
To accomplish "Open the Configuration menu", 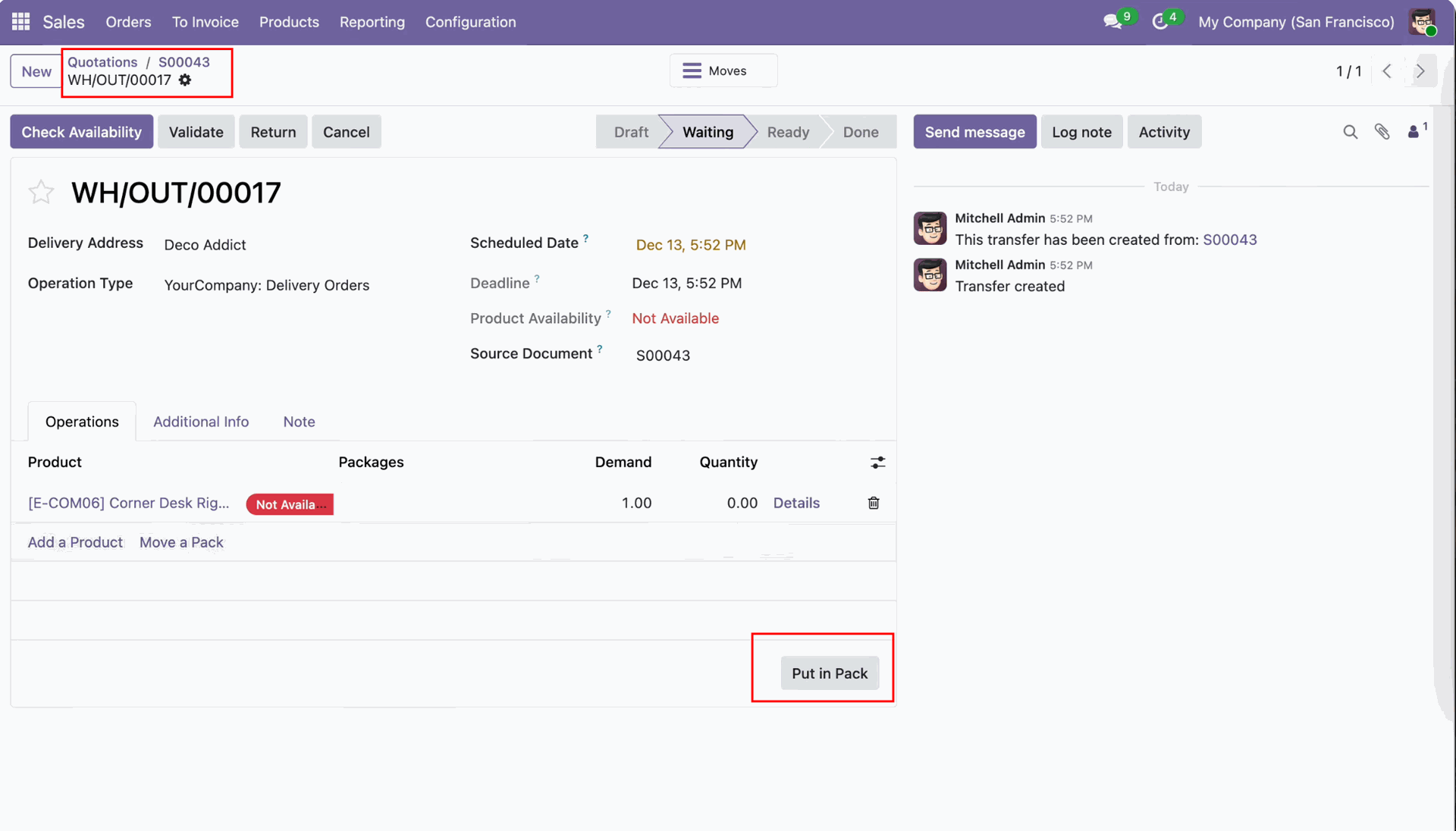I will [x=470, y=22].
